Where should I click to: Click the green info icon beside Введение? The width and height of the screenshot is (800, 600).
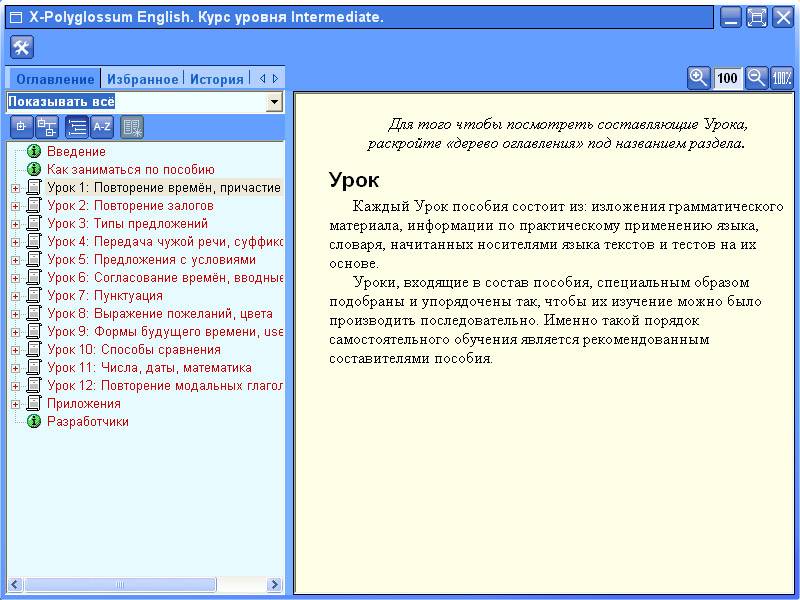pyautogui.click(x=34, y=151)
